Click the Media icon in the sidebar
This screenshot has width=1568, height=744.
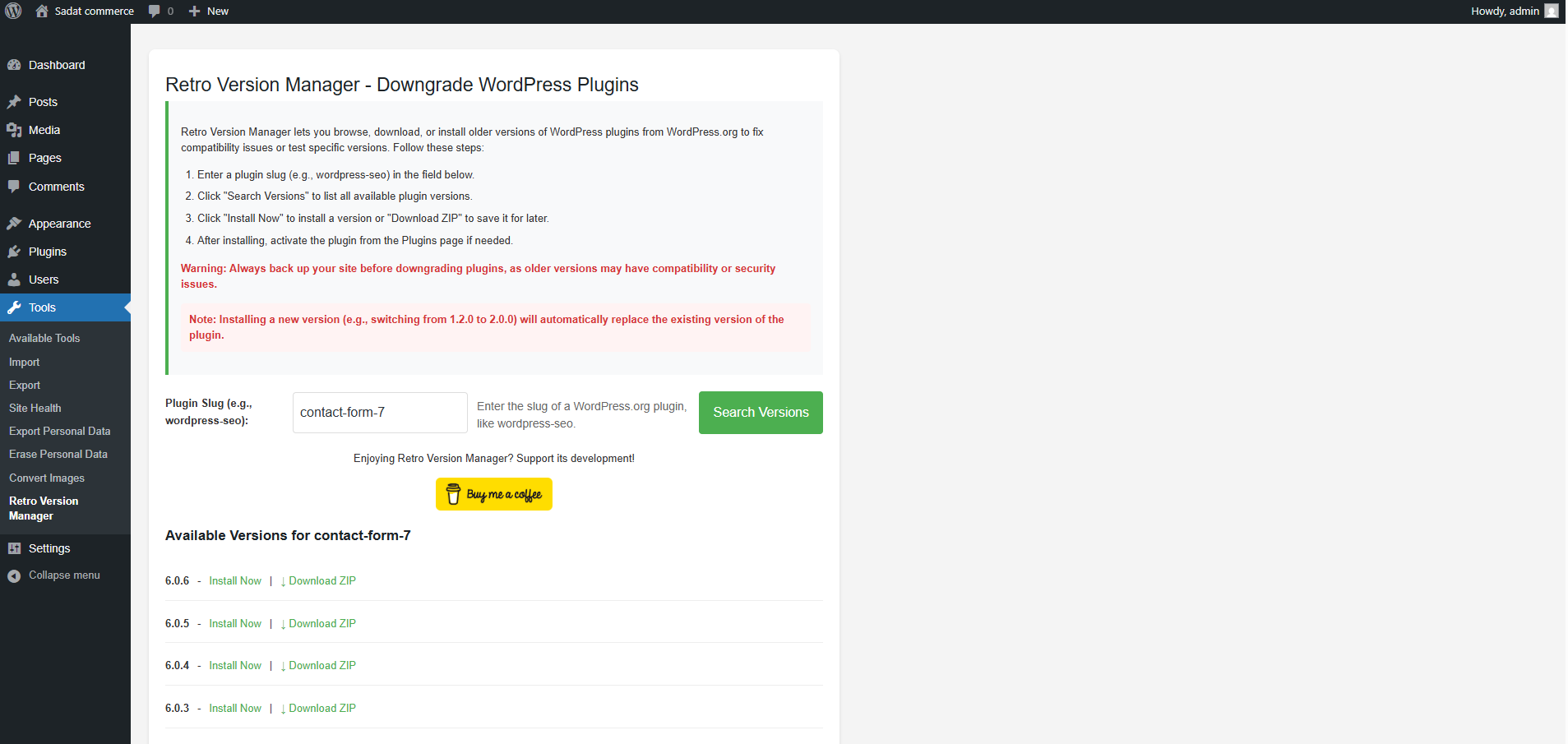tap(14, 130)
